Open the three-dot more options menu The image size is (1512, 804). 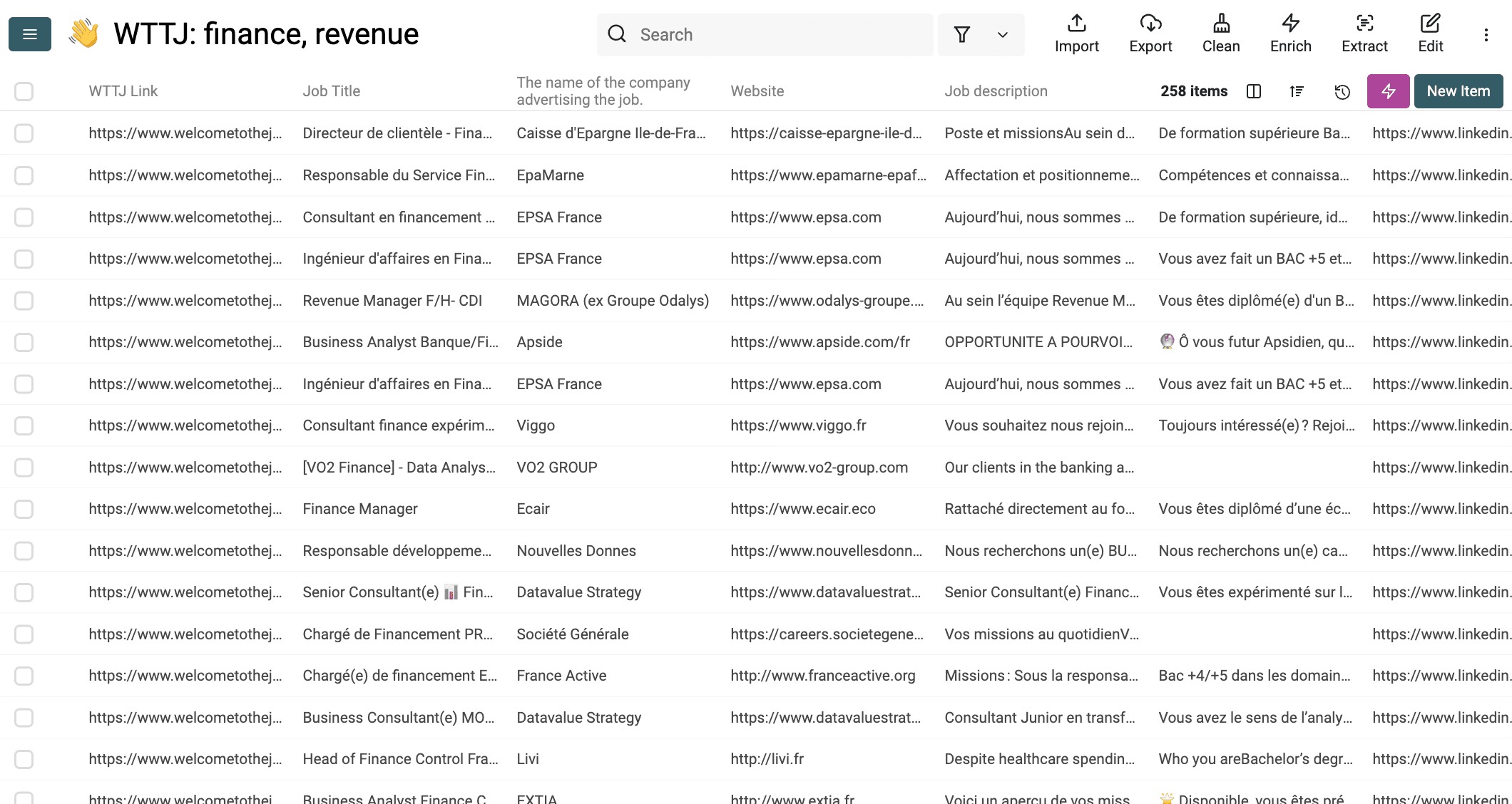(x=1486, y=35)
